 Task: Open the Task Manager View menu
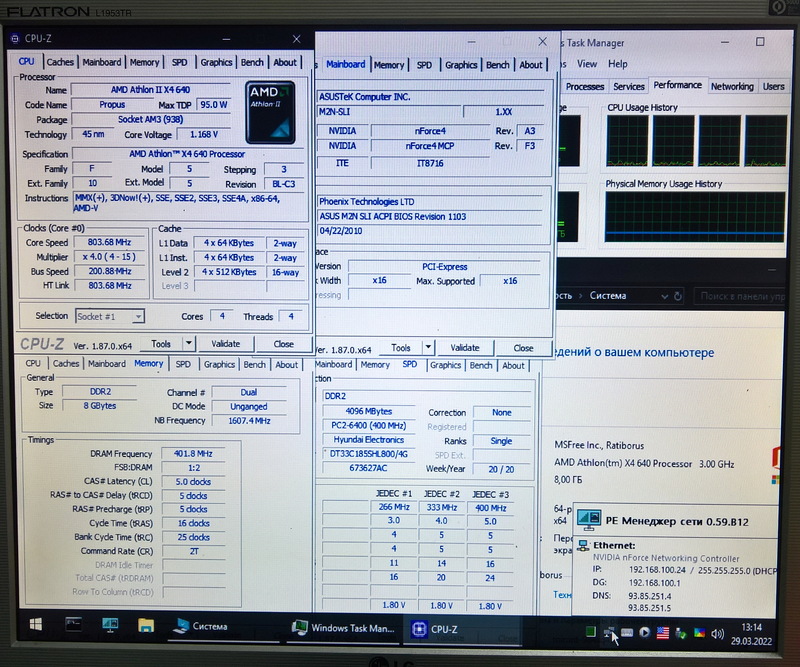[587, 64]
